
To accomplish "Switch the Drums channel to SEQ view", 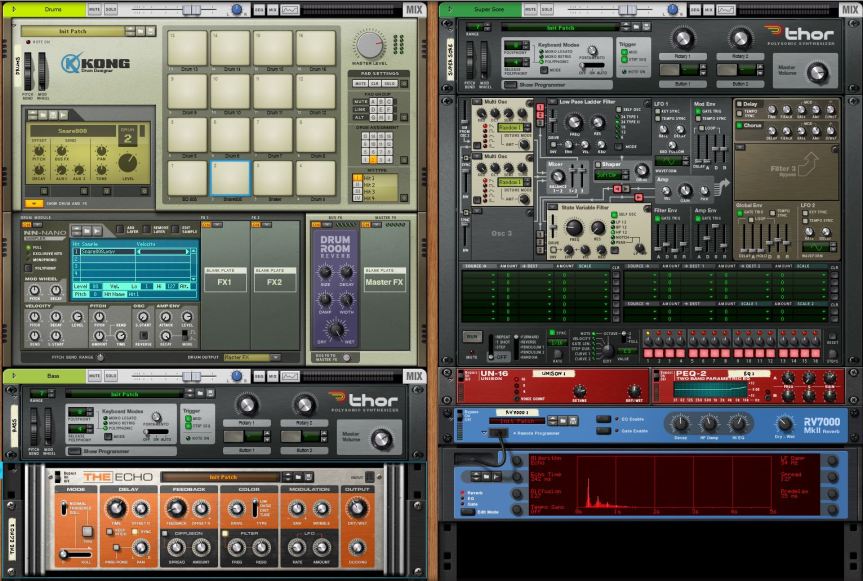I will [259, 9].
